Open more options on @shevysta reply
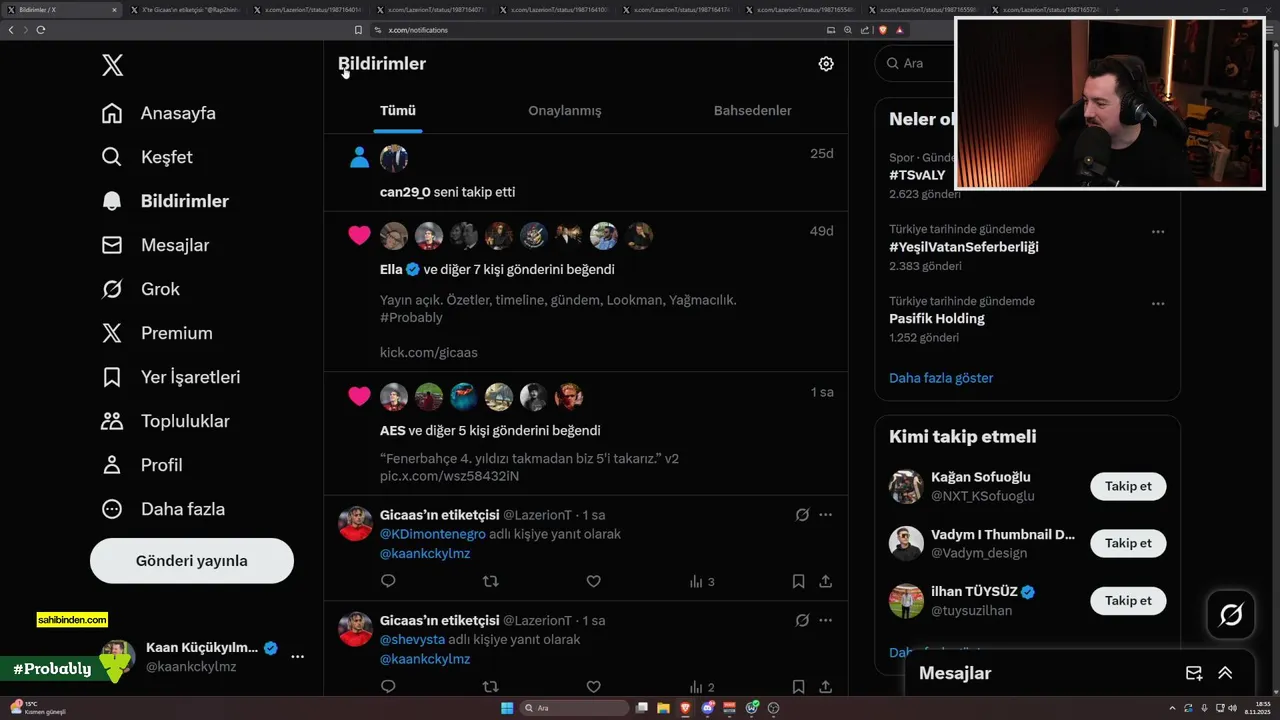This screenshot has width=1280, height=720. [x=826, y=621]
